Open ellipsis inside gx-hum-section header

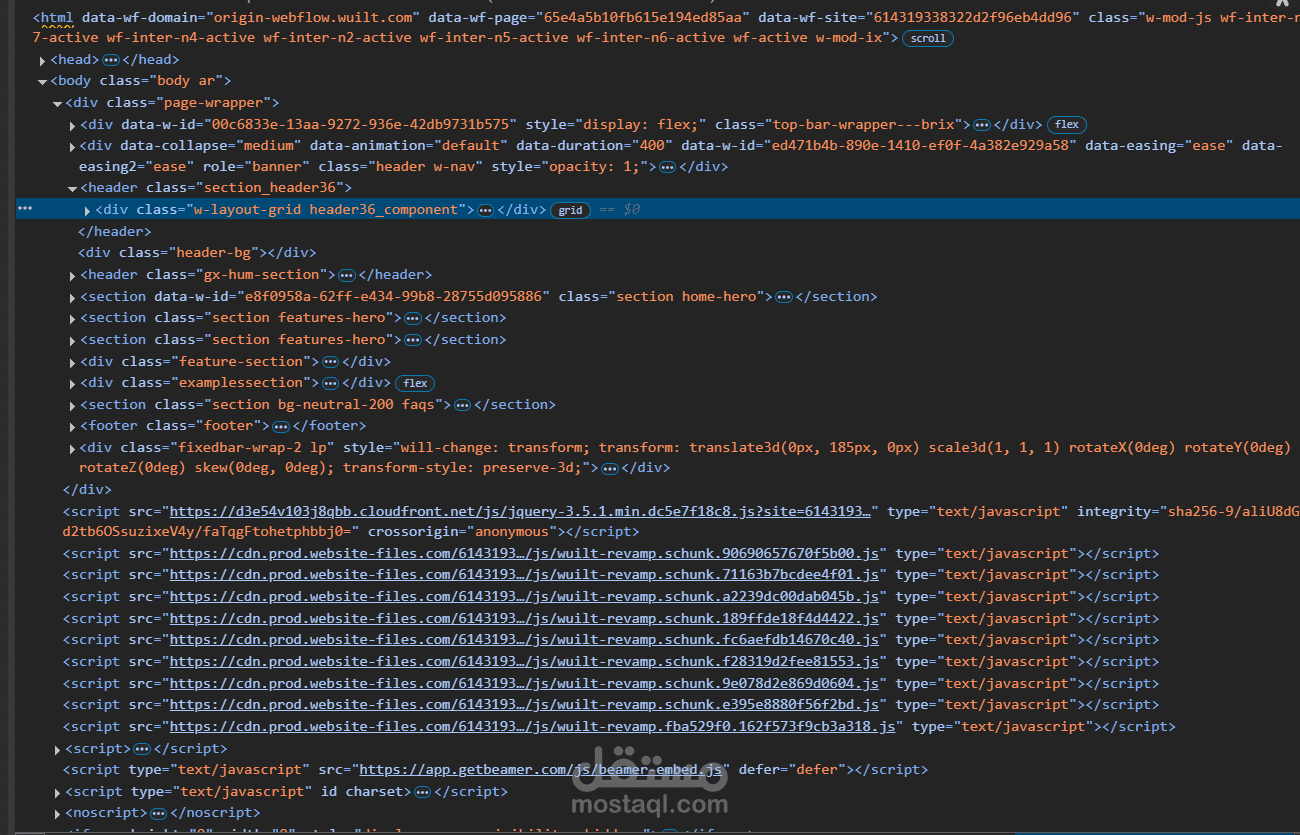[346, 275]
